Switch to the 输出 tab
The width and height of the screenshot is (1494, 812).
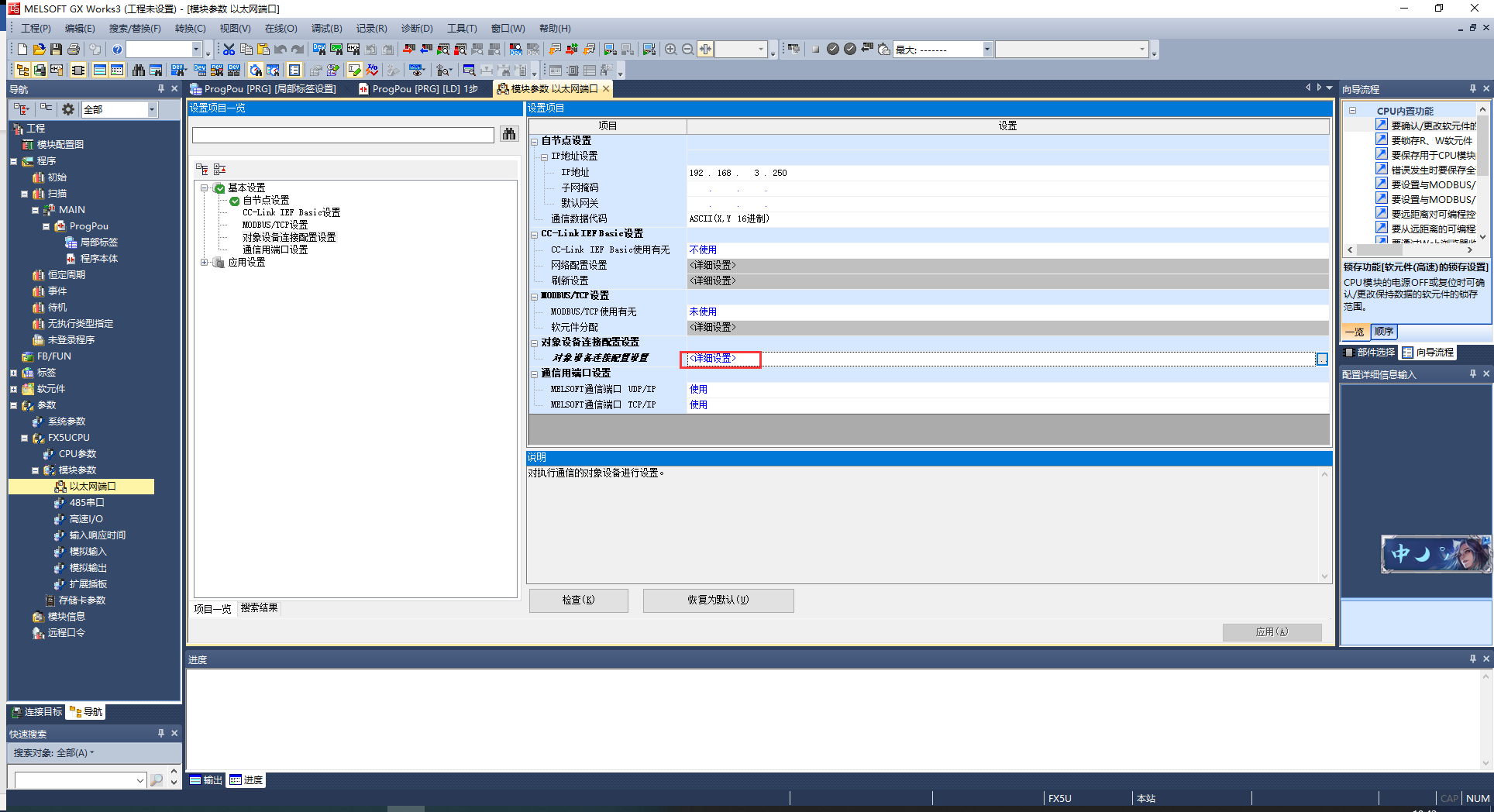click(206, 780)
